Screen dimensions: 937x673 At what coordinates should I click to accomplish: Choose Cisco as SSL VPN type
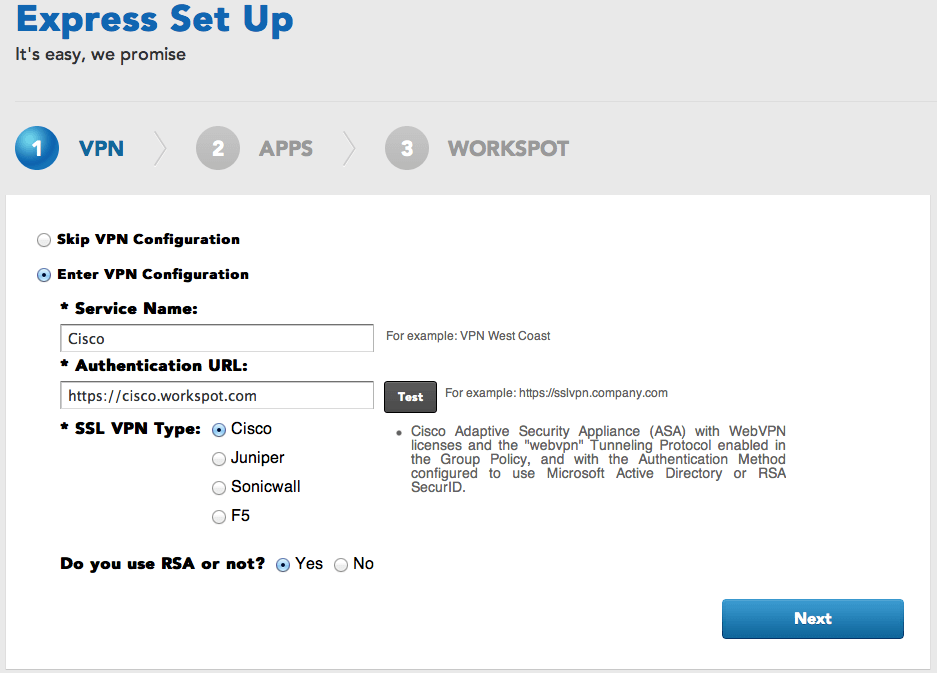pyautogui.click(x=219, y=430)
